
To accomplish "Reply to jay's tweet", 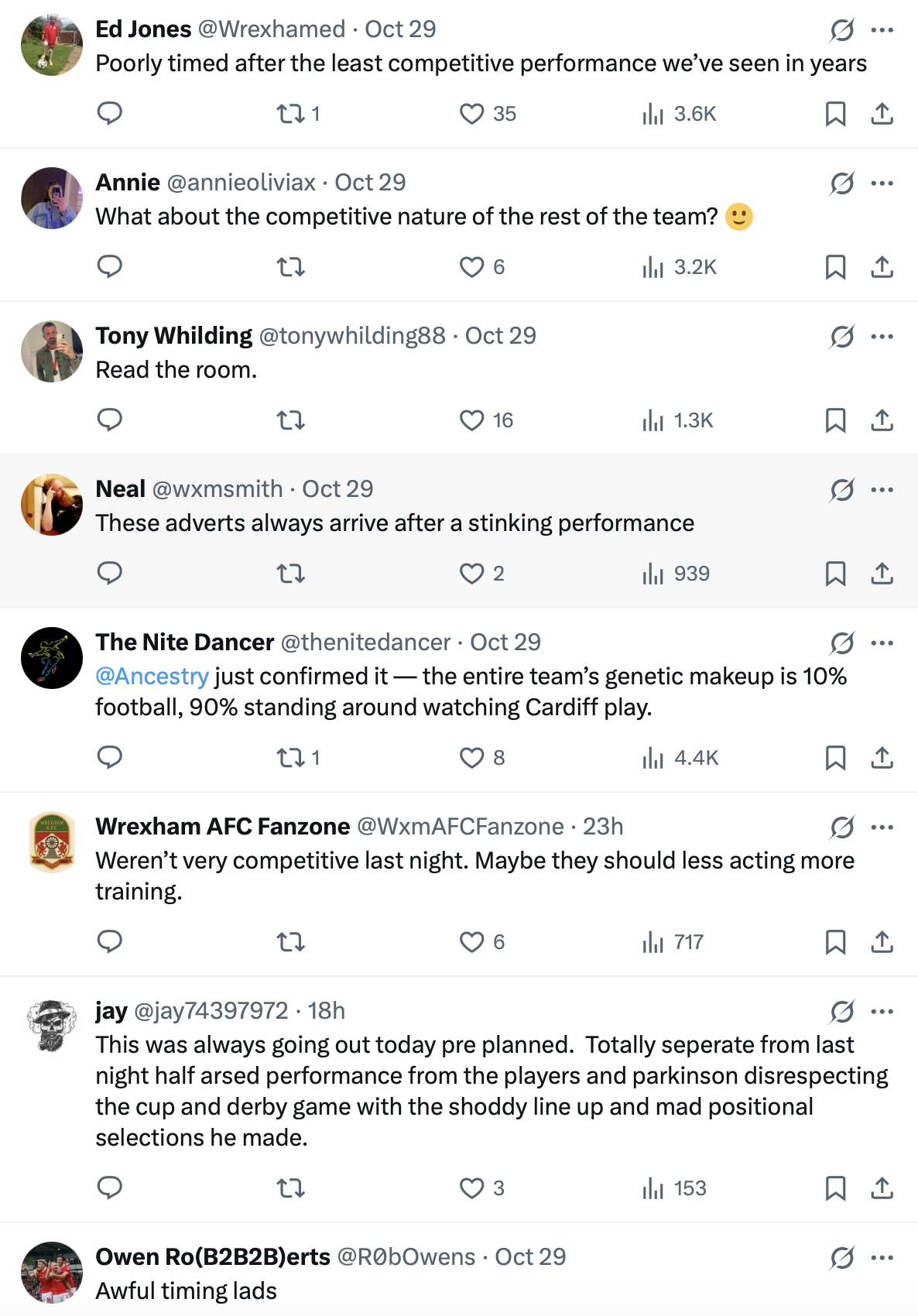I will 110,1188.
